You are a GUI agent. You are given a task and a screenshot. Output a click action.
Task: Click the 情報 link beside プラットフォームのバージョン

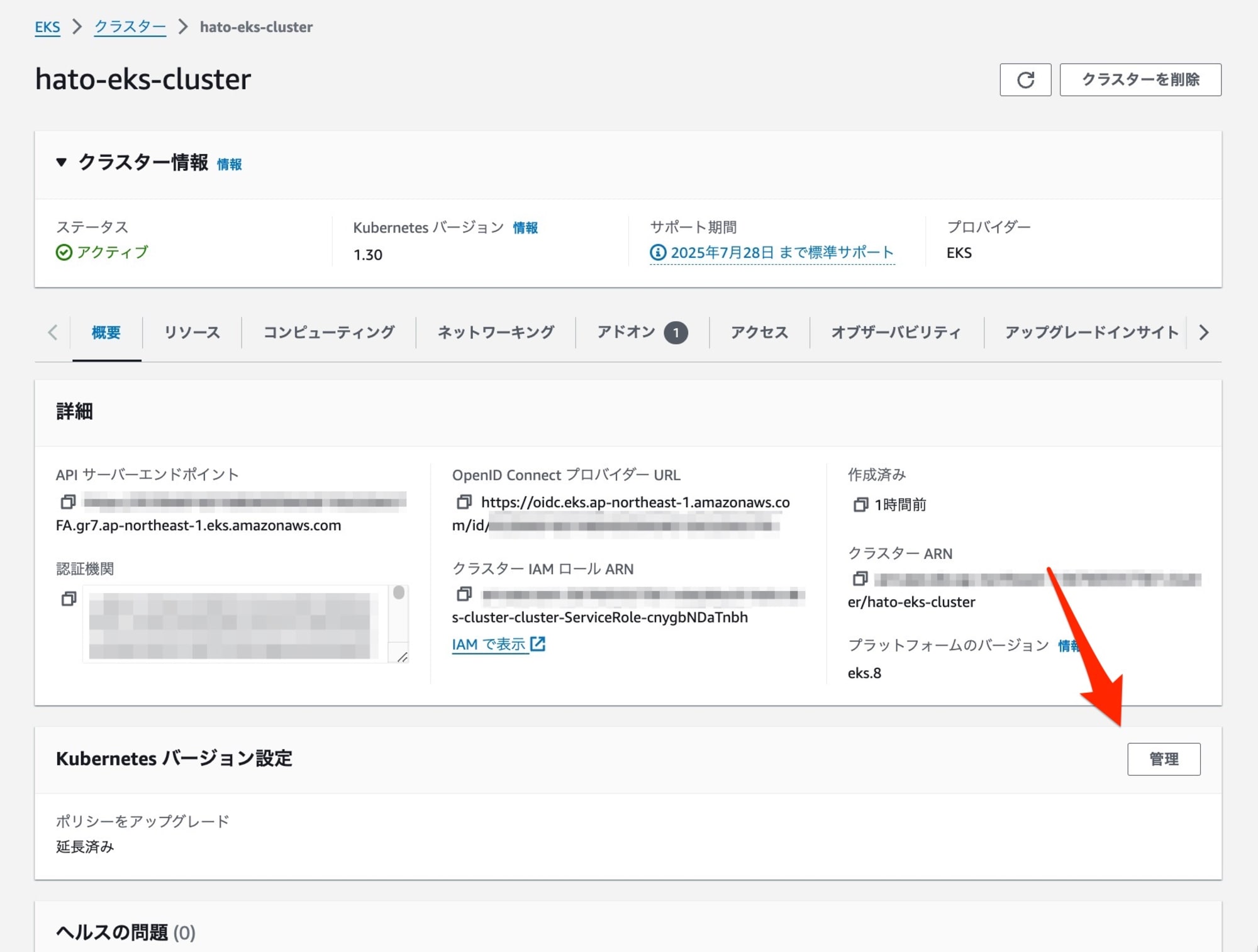coord(1069,646)
